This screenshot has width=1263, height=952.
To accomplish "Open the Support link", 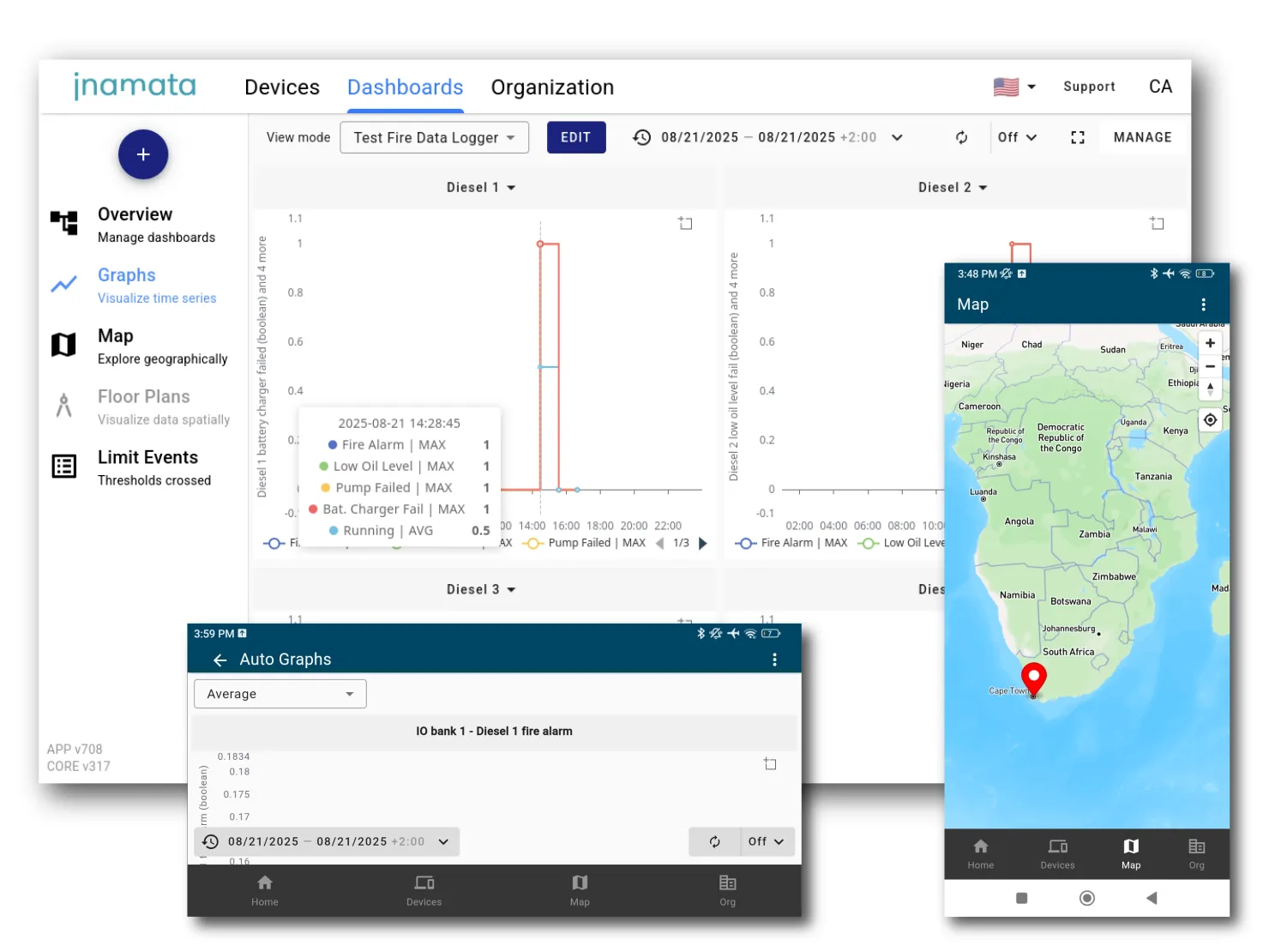I will 1089,87.
